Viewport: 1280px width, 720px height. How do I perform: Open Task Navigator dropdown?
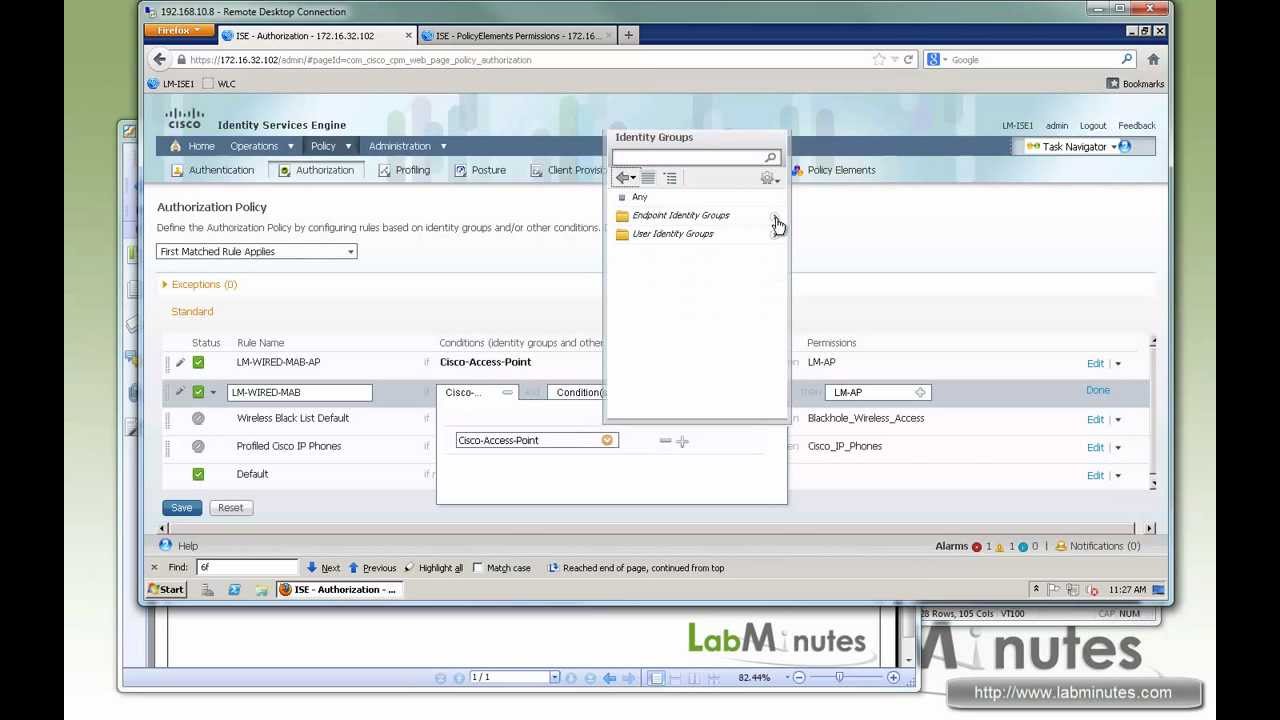coord(1113,147)
